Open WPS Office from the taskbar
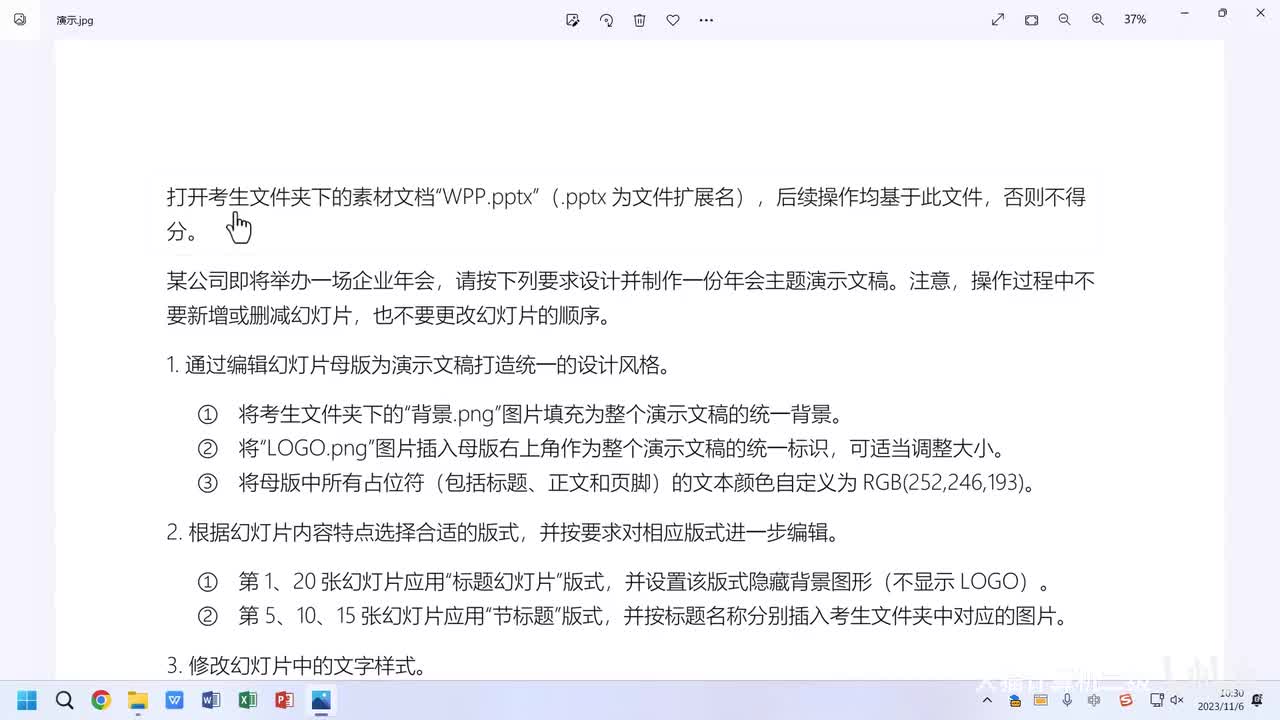Screen dimensions: 1280x720 174,700
